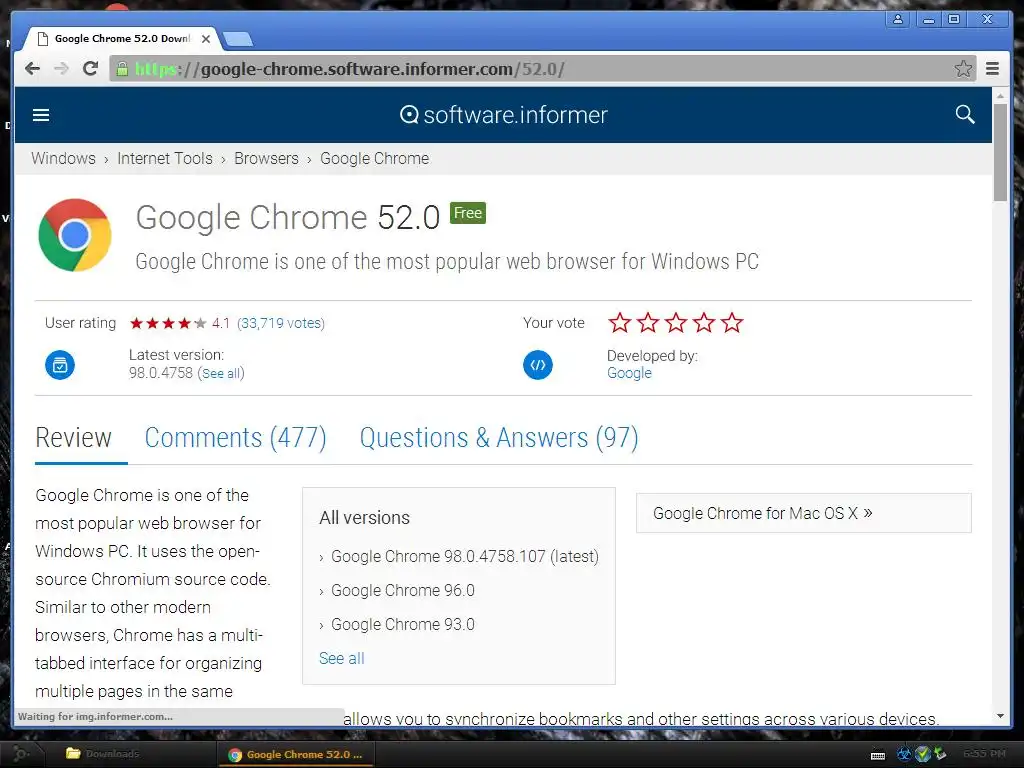Rate with the first vote star
Image resolution: width=1024 pixels, height=768 pixels.
[x=620, y=323]
